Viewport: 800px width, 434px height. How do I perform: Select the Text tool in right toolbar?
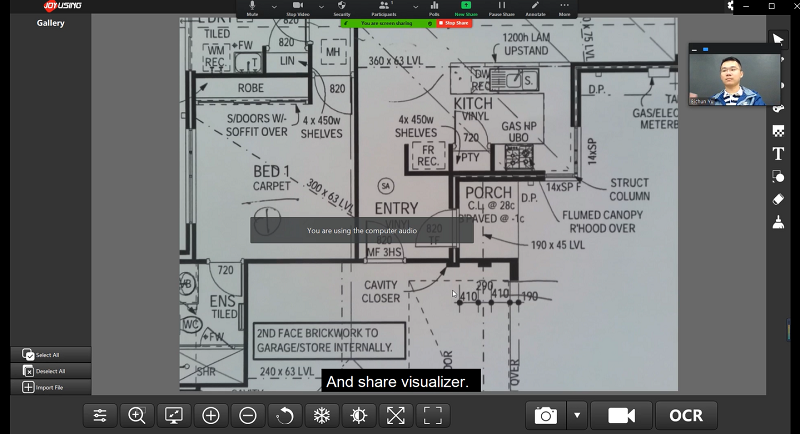778,154
